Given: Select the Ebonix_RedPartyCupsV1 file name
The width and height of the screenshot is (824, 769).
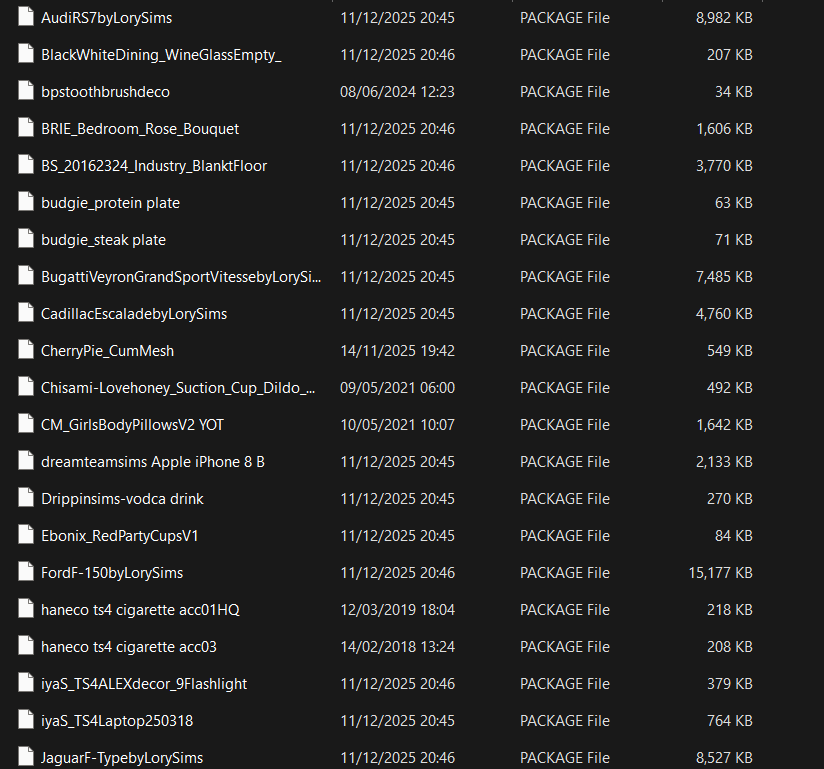Looking at the screenshot, I should coord(120,536).
